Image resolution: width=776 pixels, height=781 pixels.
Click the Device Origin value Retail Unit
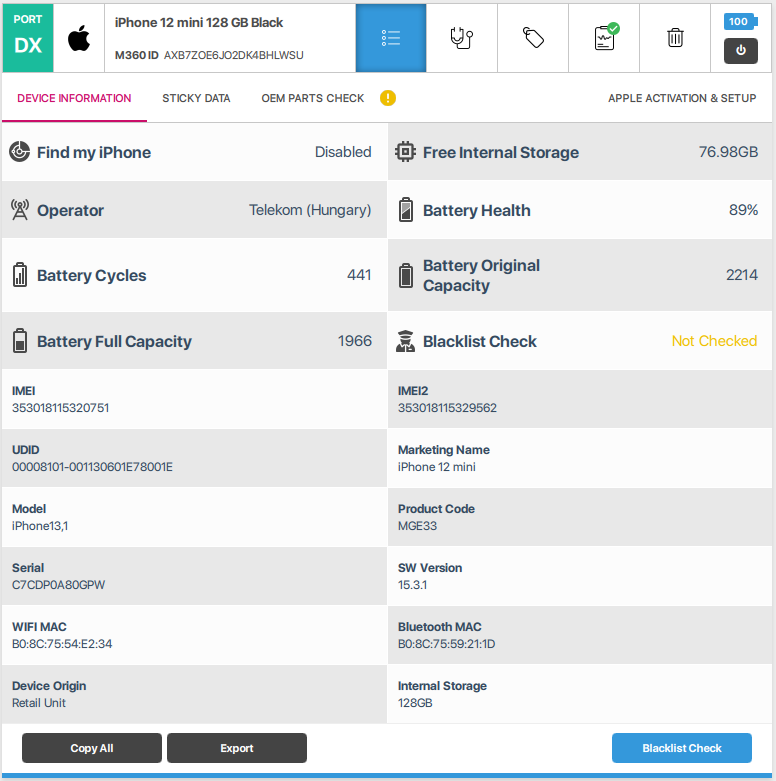(x=39, y=703)
